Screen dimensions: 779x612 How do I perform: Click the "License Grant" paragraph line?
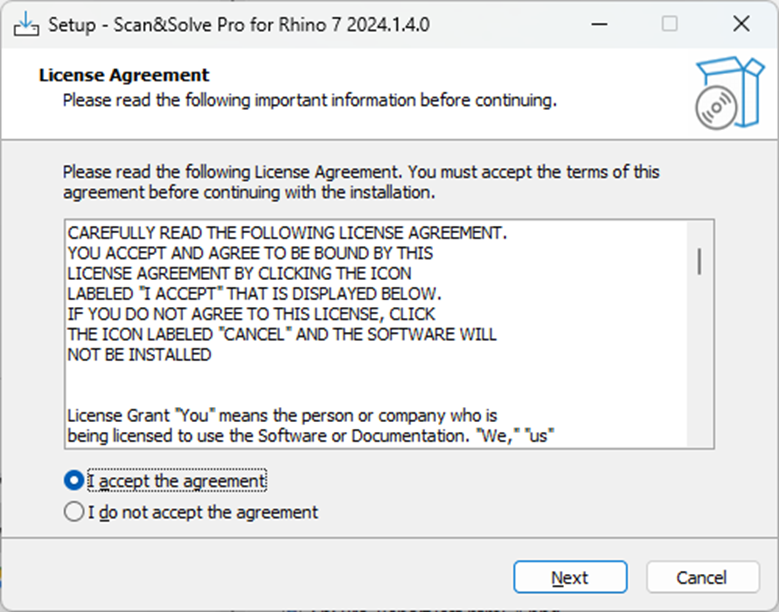tap(282, 415)
